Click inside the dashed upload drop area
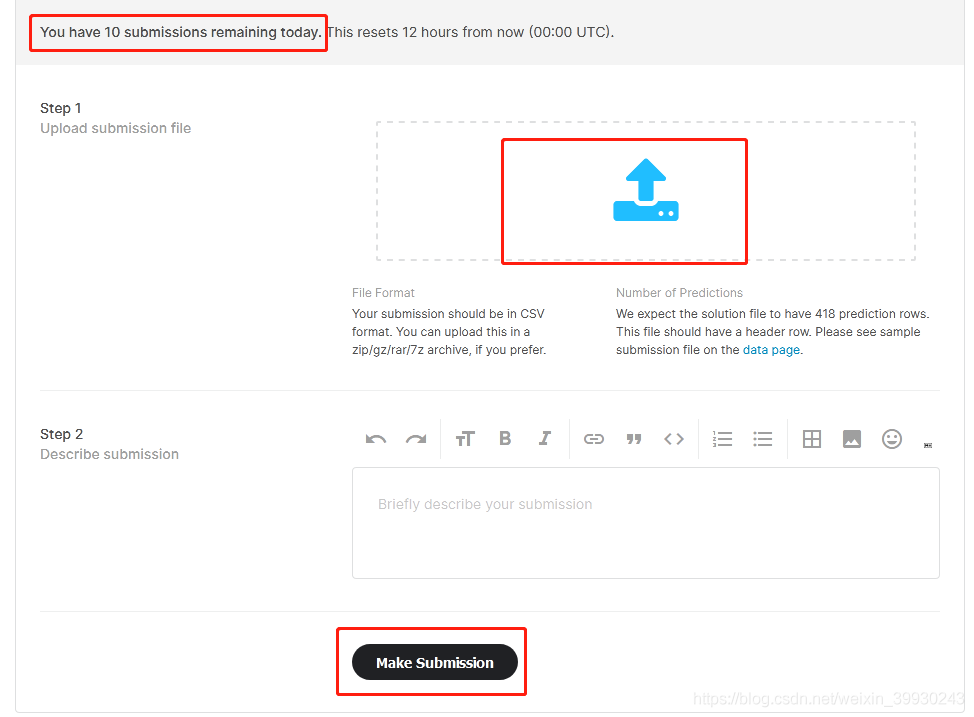This screenshot has width=974, height=717. [645, 191]
